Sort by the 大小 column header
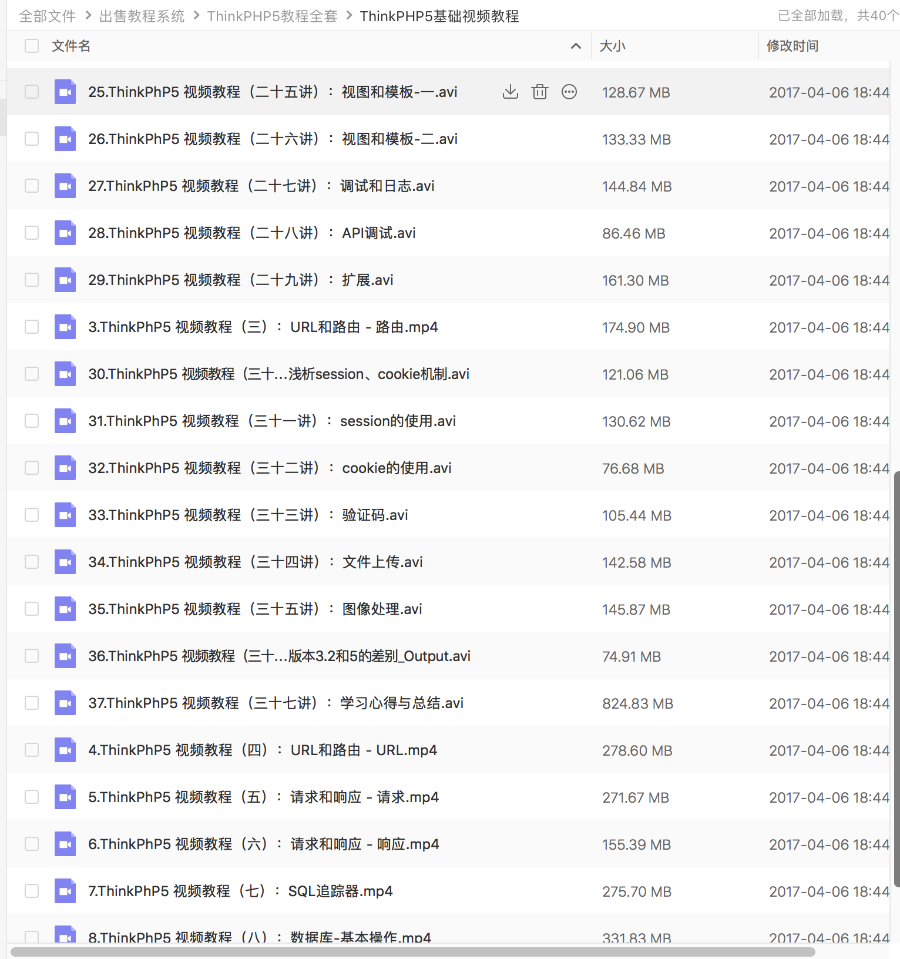The width and height of the screenshot is (900, 959). pyautogui.click(x=613, y=46)
